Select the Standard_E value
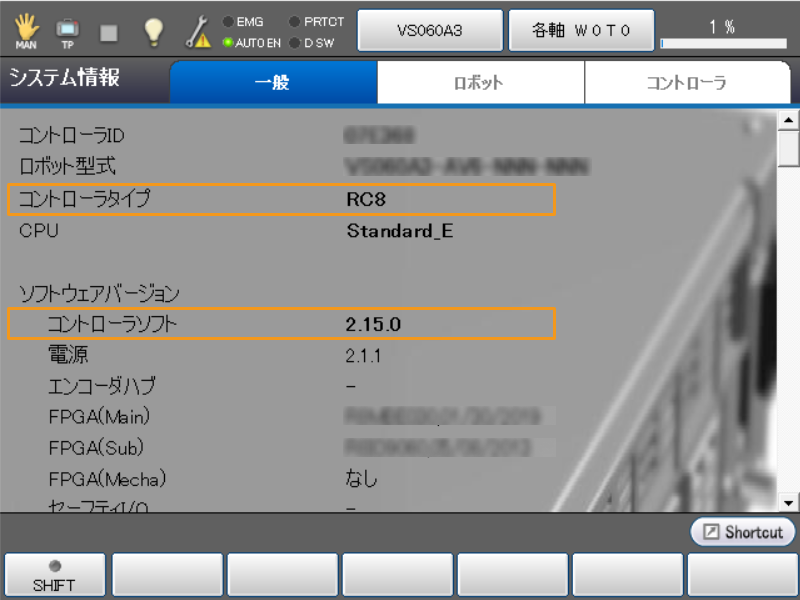The image size is (800, 600). click(399, 231)
